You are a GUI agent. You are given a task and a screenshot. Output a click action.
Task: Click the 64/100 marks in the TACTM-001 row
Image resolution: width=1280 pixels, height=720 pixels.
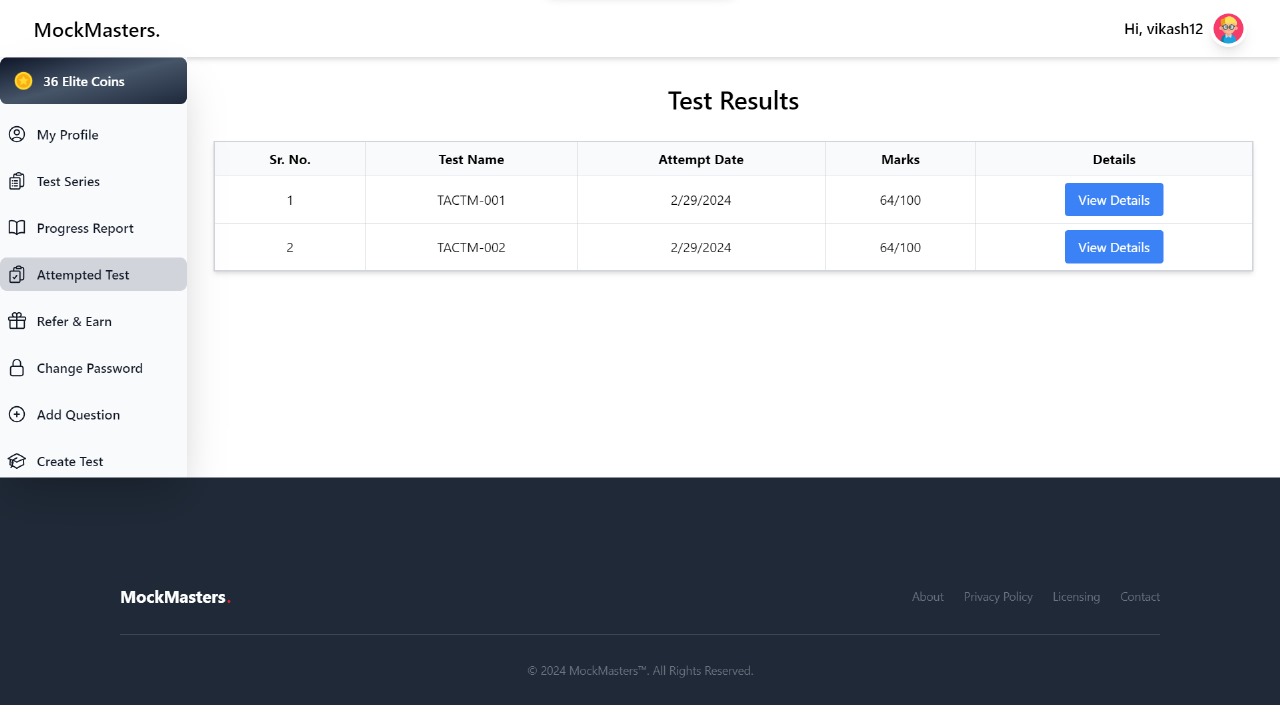coord(900,200)
